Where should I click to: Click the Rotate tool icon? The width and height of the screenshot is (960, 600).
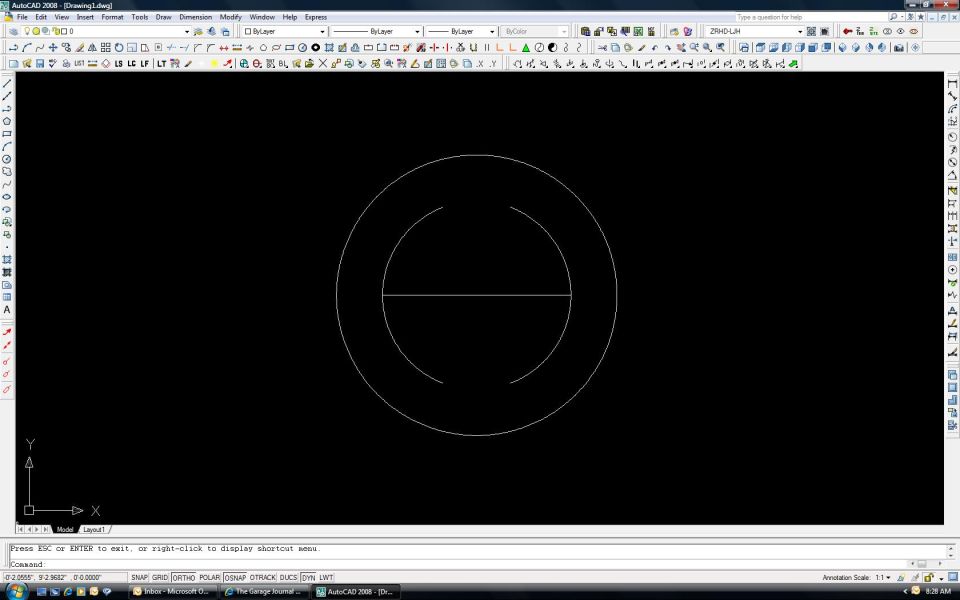[119, 47]
